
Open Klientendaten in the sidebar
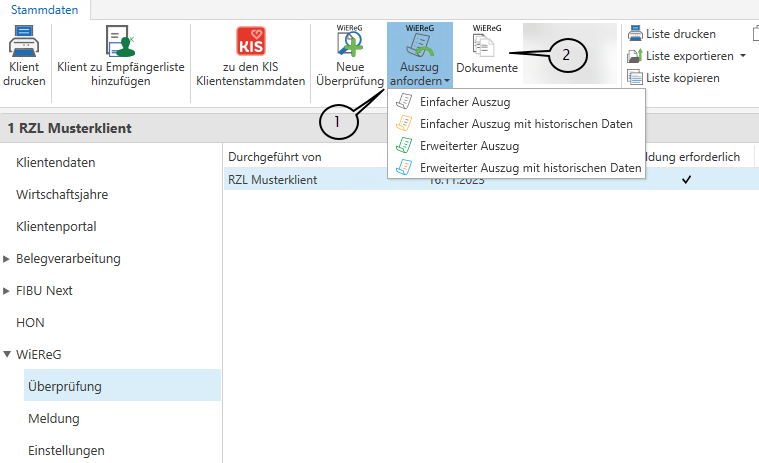point(56,162)
